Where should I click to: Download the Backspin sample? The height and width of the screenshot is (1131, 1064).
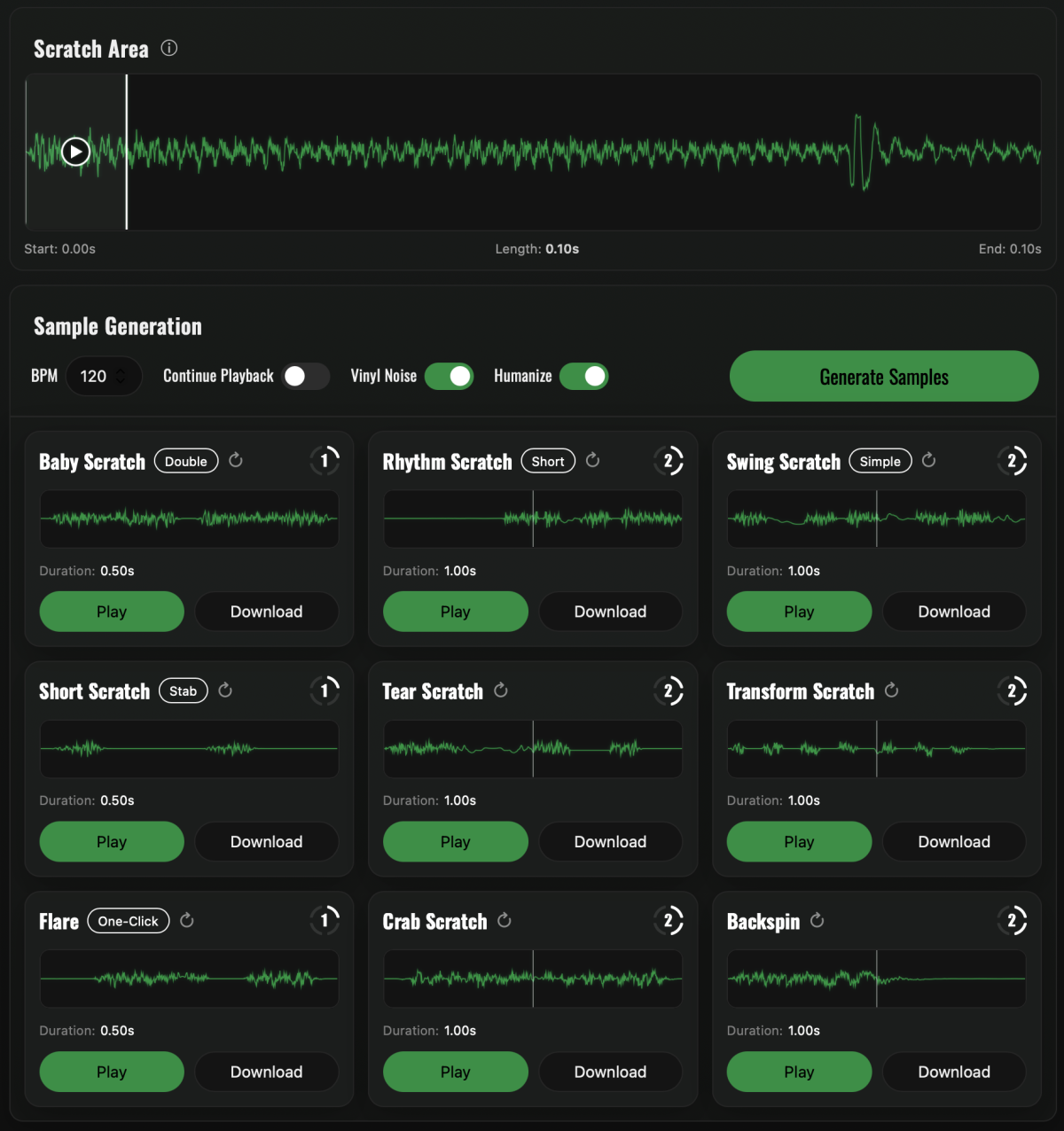click(x=954, y=1072)
